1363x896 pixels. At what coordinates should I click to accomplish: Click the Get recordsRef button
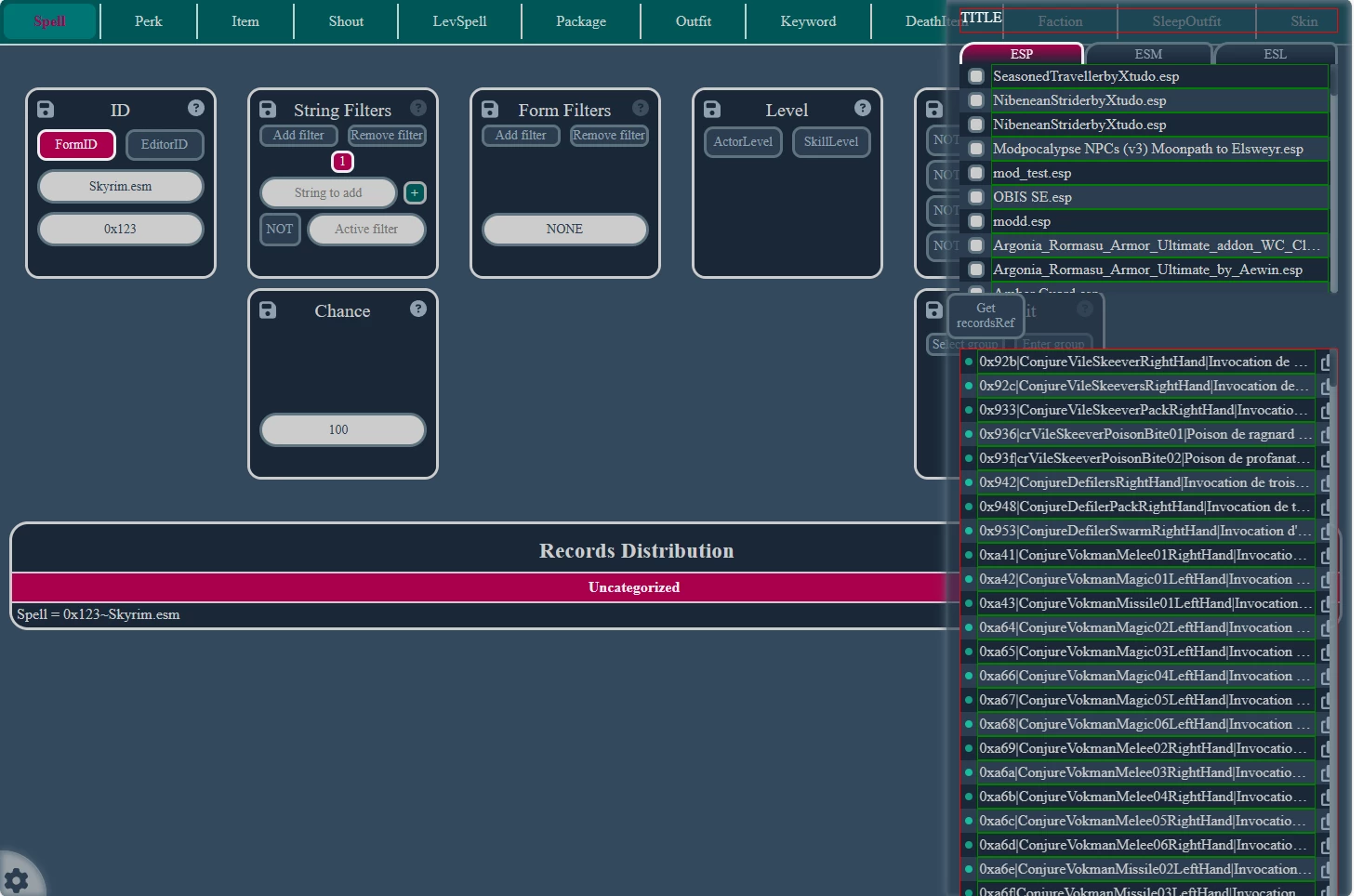click(x=986, y=315)
